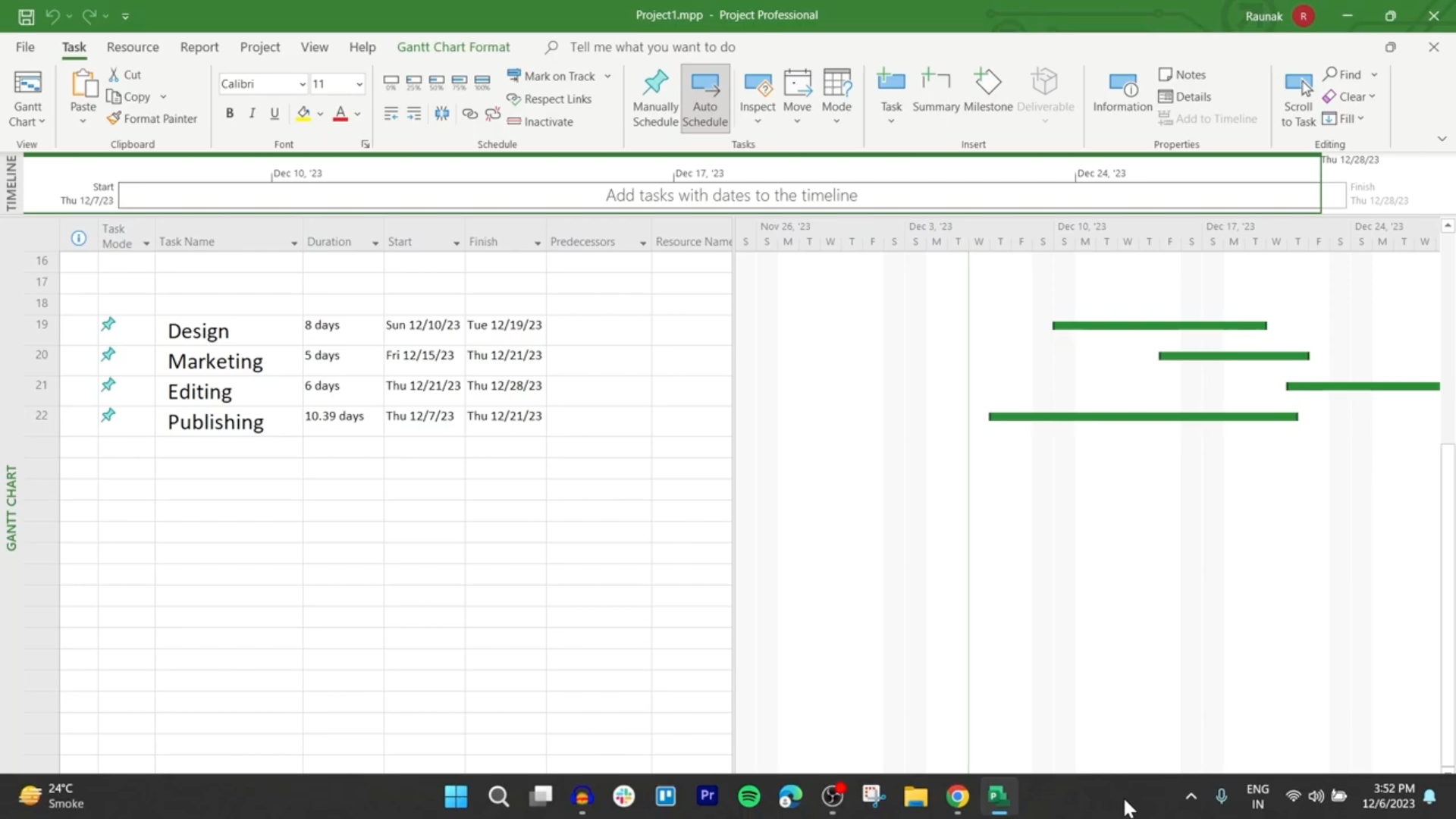Toggle Italic text formatting

pos(252,114)
